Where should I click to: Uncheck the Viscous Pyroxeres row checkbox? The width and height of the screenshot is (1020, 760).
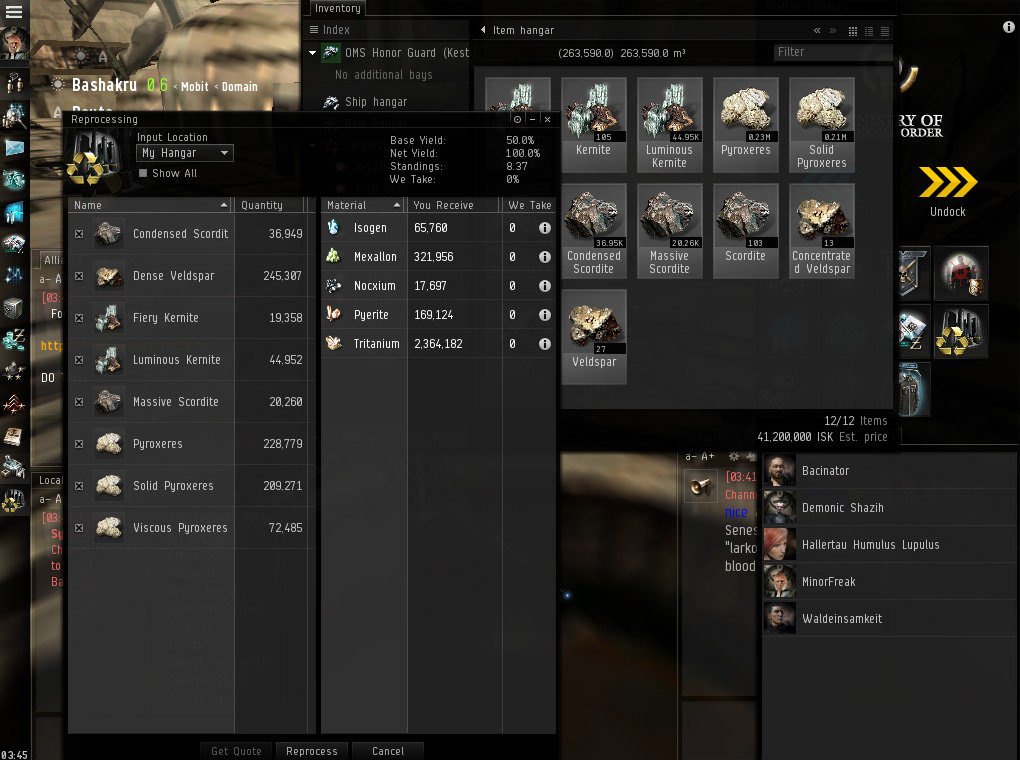[x=79, y=528]
